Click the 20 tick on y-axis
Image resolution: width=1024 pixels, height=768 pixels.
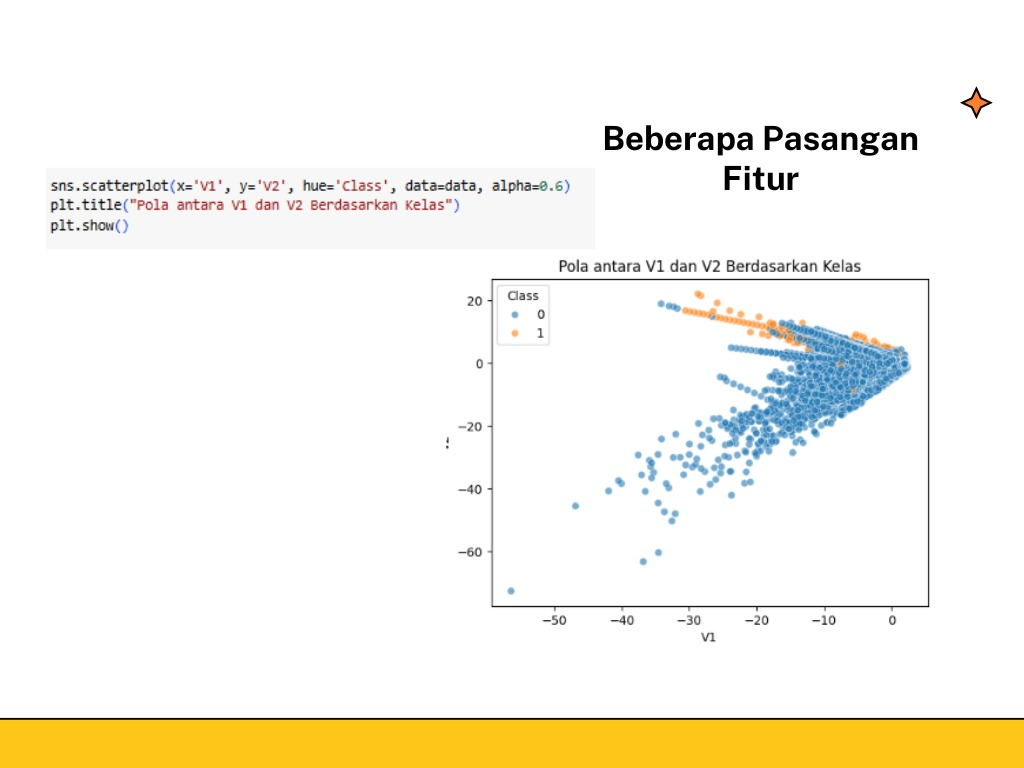(476, 301)
